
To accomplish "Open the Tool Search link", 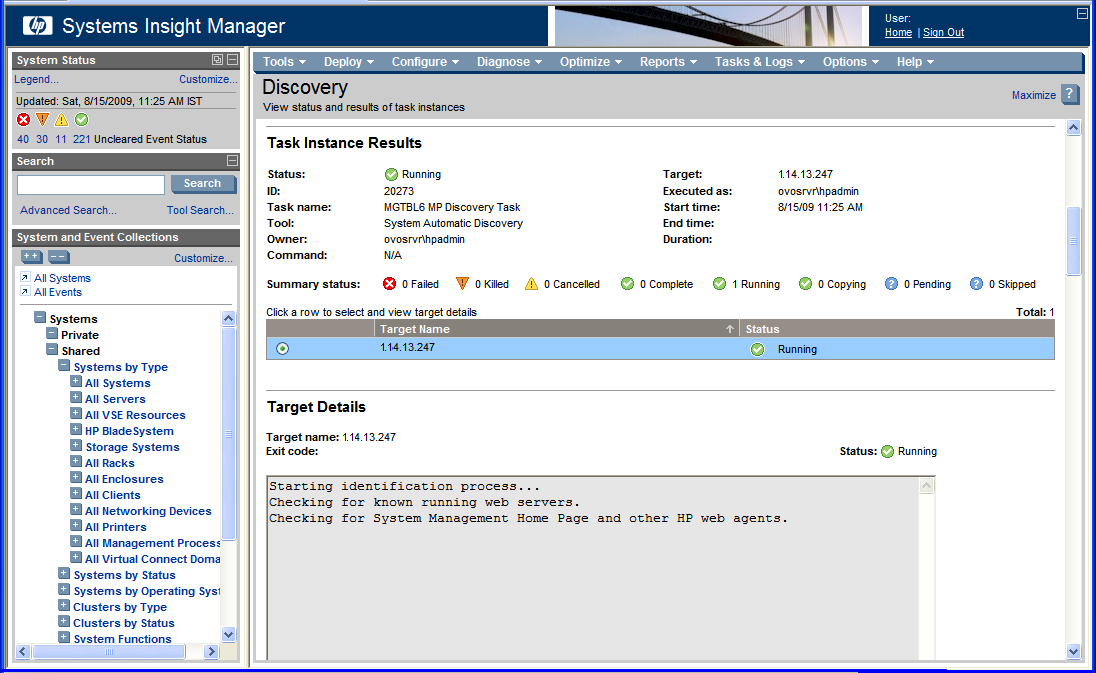I will coord(200,210).
